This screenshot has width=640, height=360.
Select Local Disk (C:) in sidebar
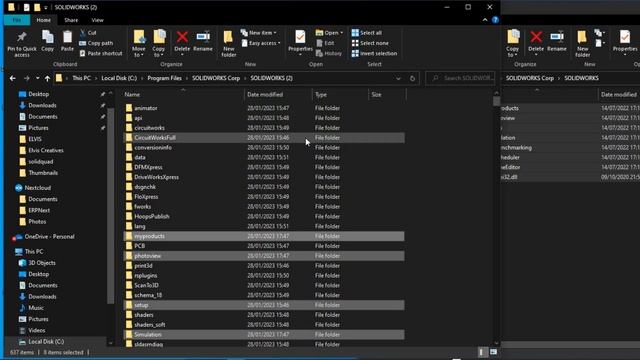(46, 342)
